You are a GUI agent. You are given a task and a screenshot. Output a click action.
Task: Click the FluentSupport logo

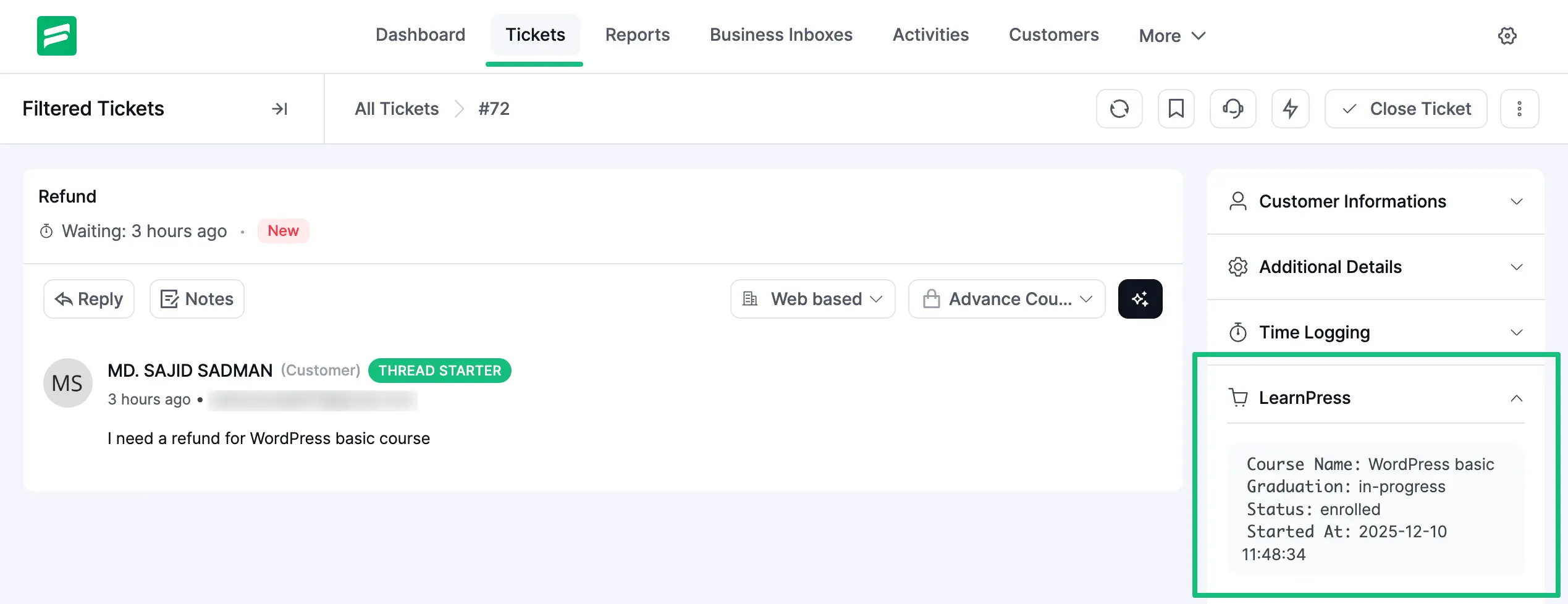tap(57, 36)
